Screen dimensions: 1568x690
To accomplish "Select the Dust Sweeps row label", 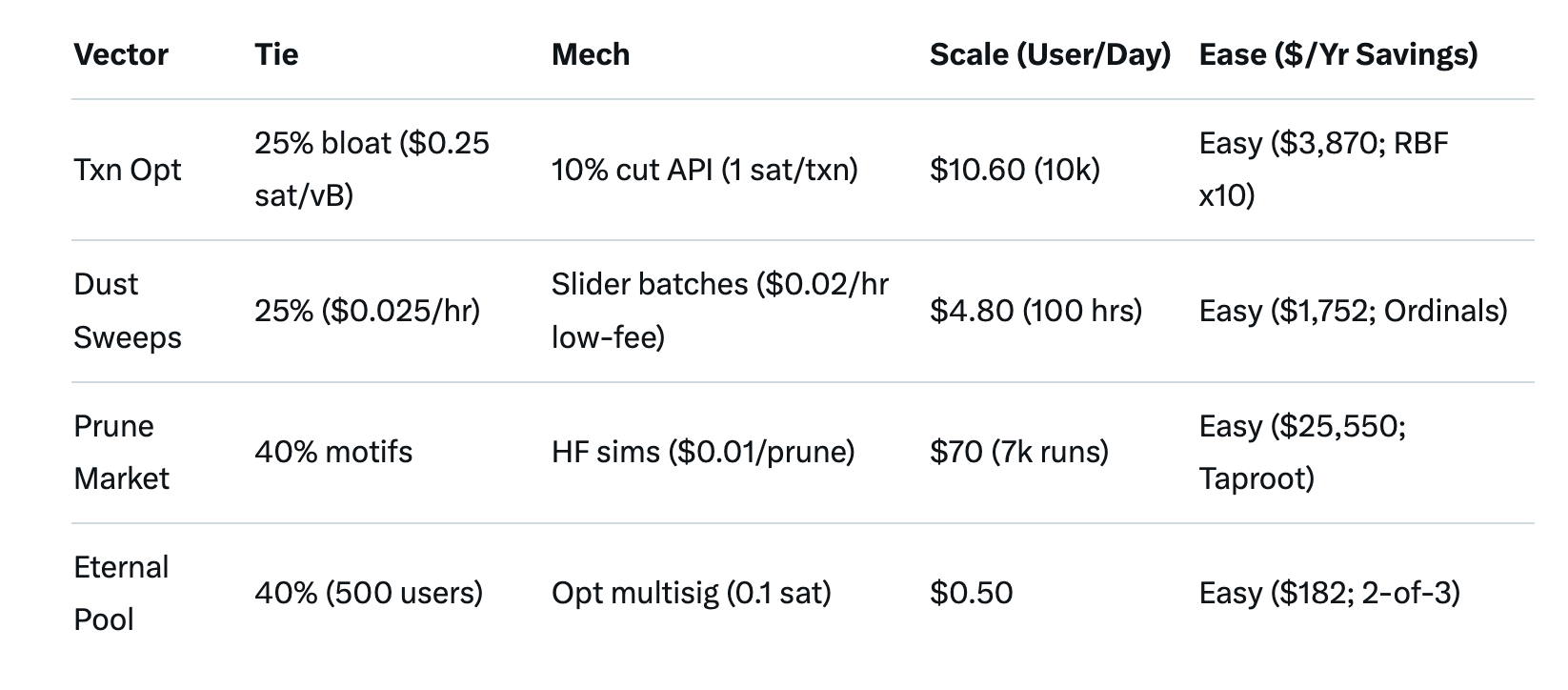I will [127, 311].
